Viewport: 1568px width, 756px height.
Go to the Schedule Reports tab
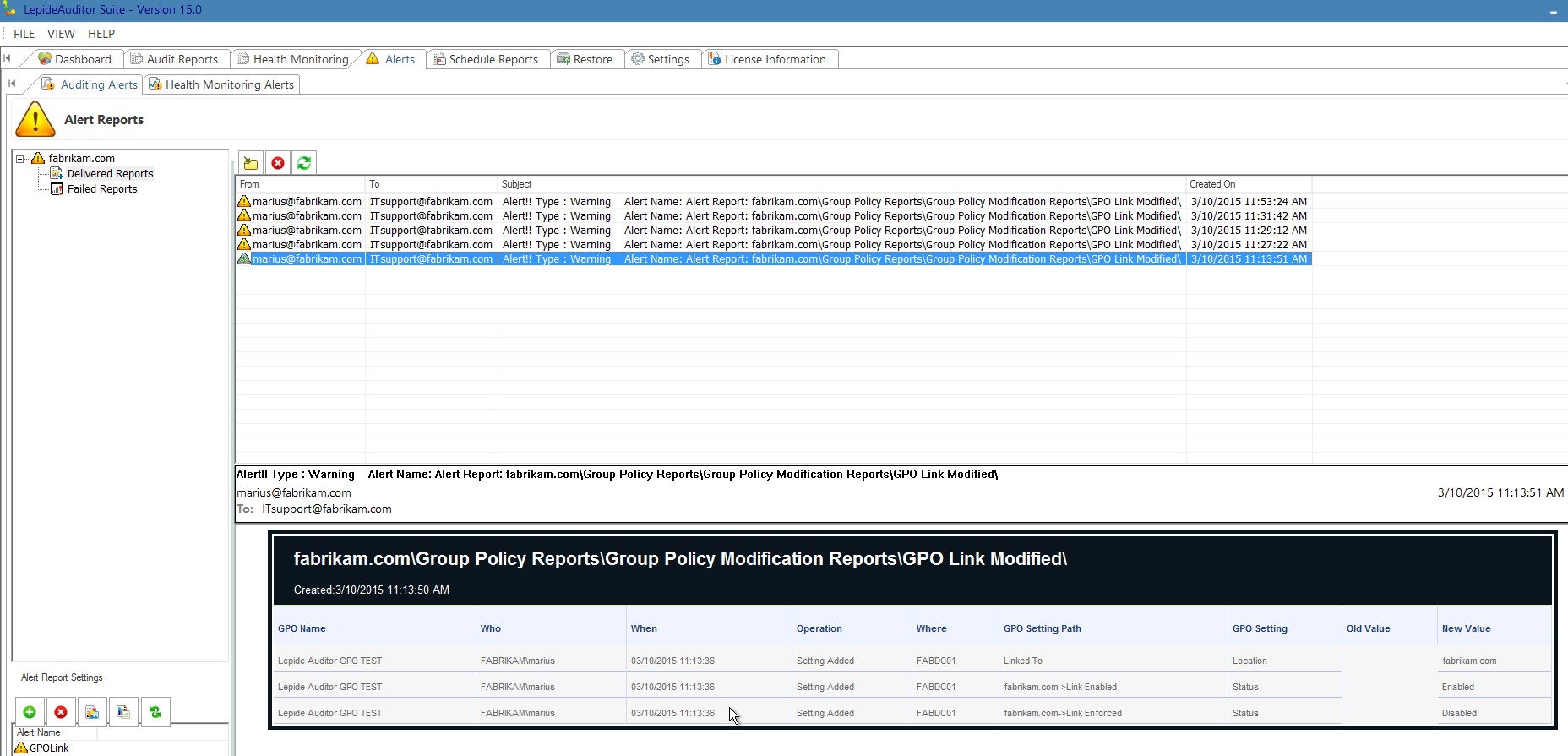click(x=493, y=59)
